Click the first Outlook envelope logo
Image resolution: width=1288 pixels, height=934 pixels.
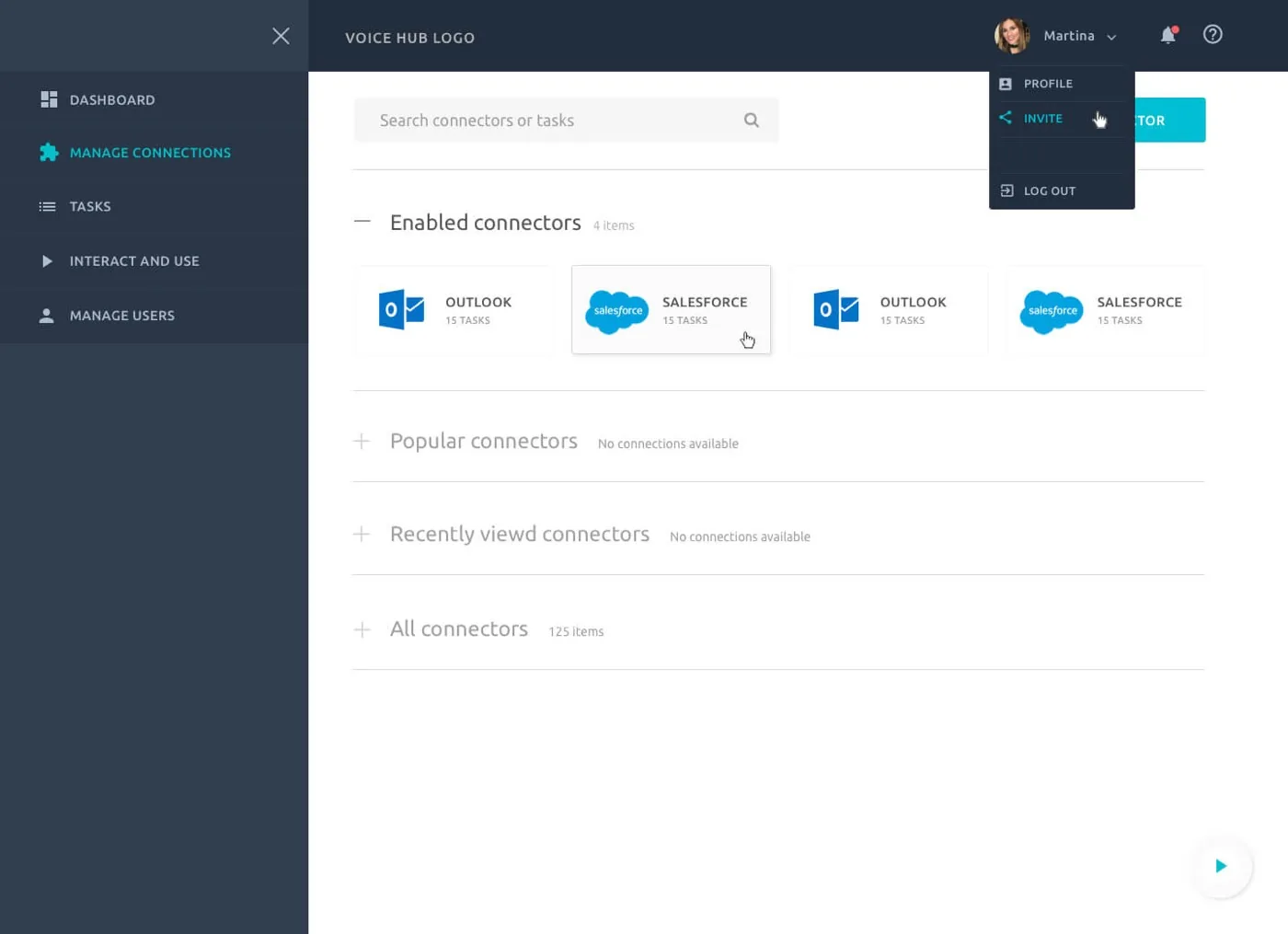pyautogui.click(x=401, y=310)
